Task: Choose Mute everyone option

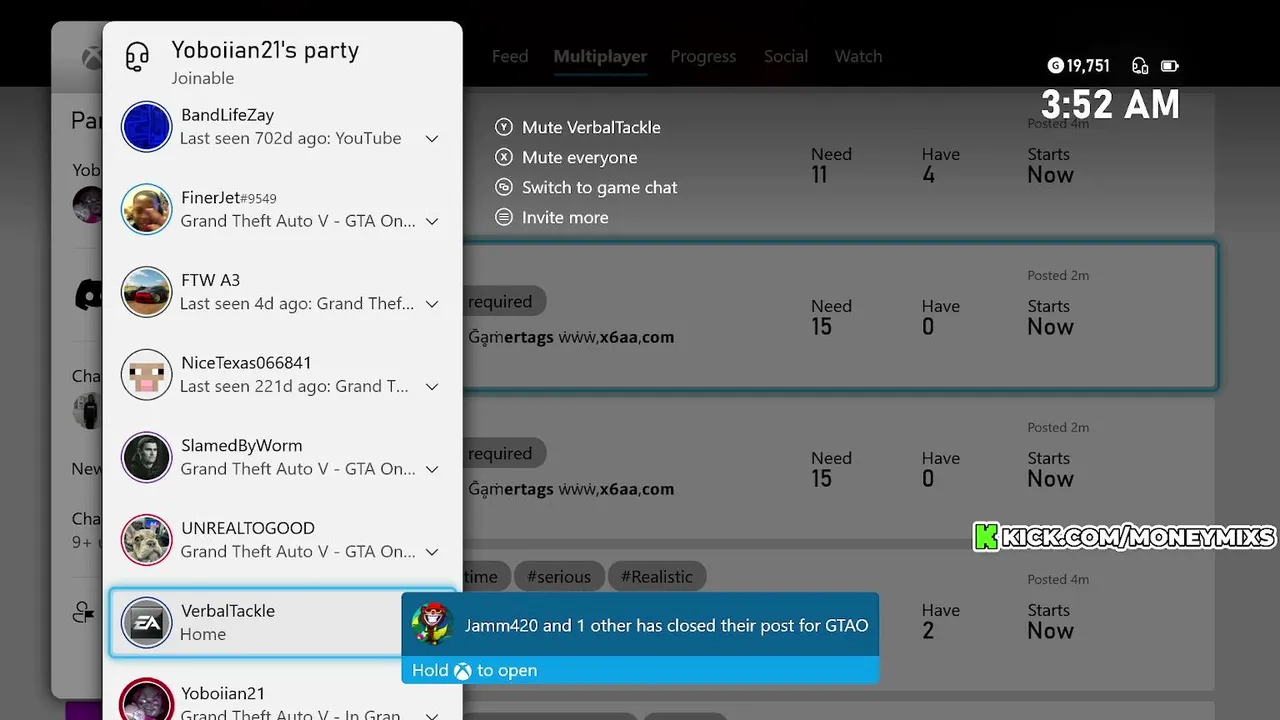Action: point(566,157)
